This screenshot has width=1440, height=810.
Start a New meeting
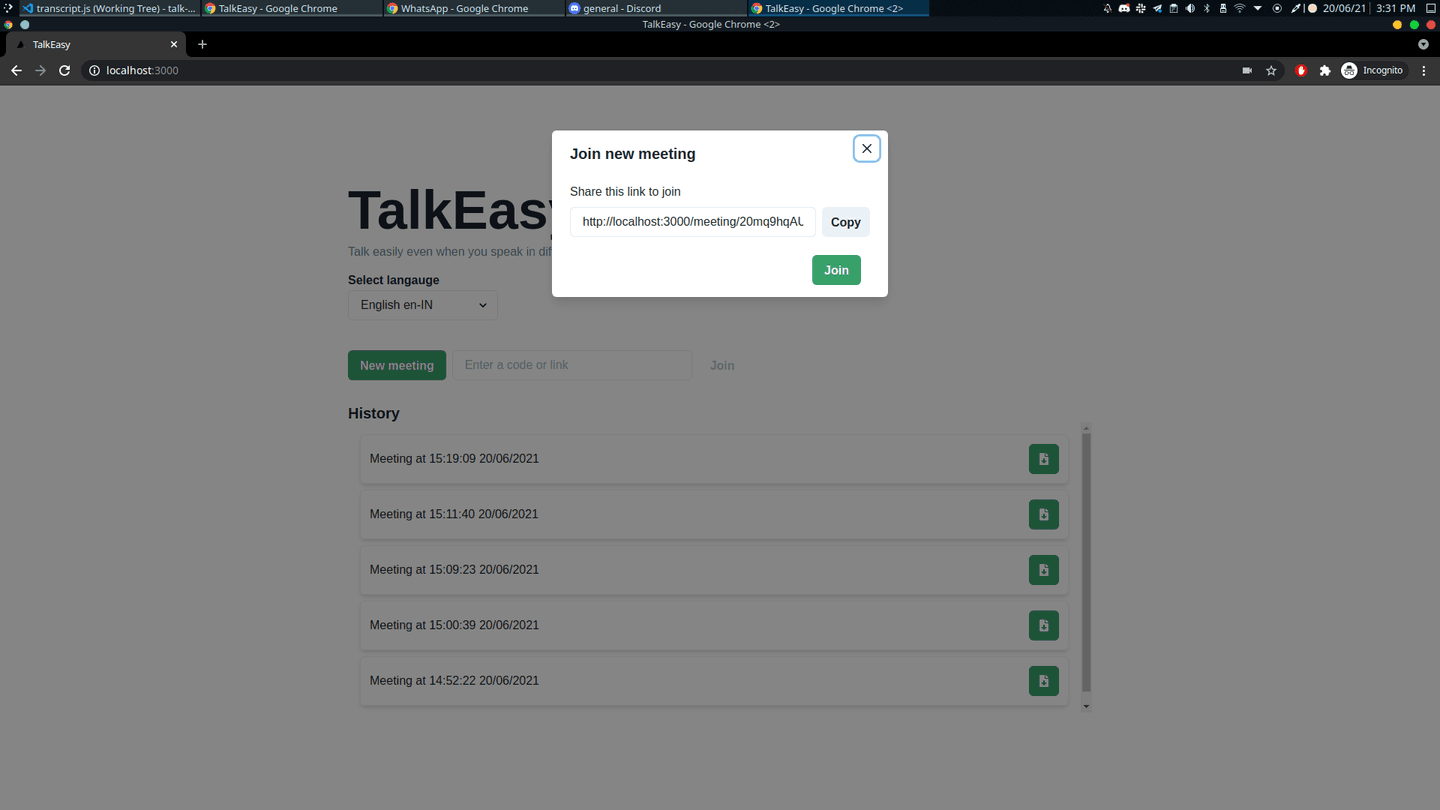pos(397,365)
